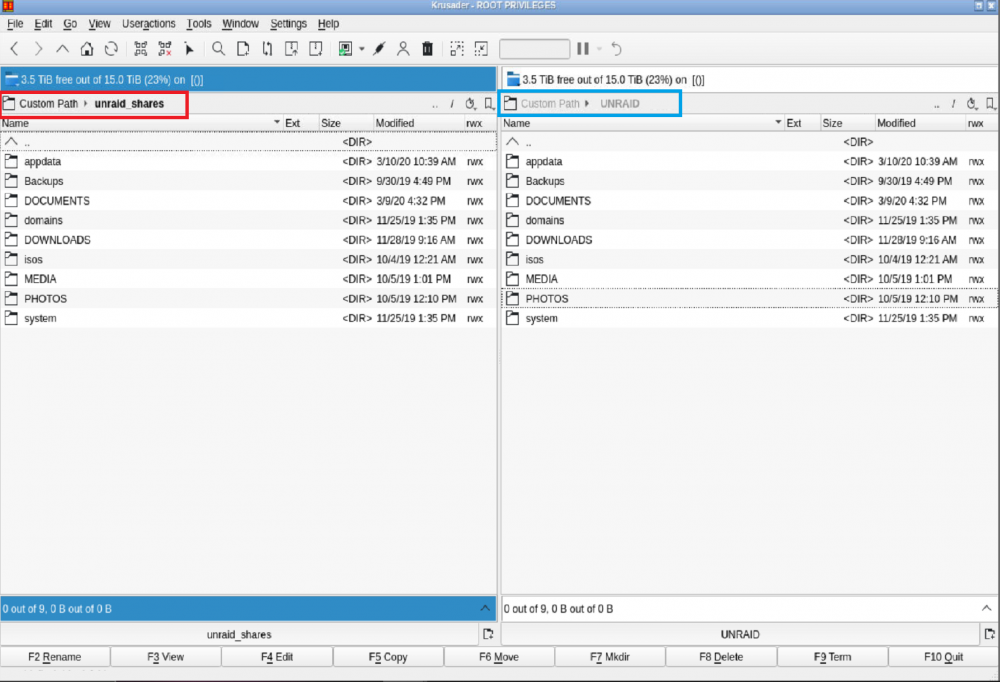
Task: Open Search with the magnifier icon
Action: tap(219, 48)
